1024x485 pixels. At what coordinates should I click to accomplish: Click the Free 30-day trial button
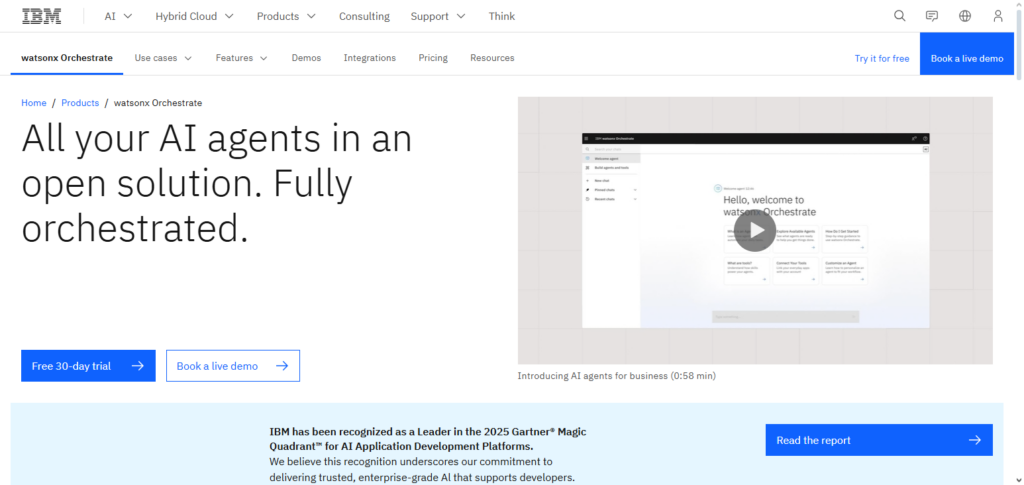tap(88, 366)
